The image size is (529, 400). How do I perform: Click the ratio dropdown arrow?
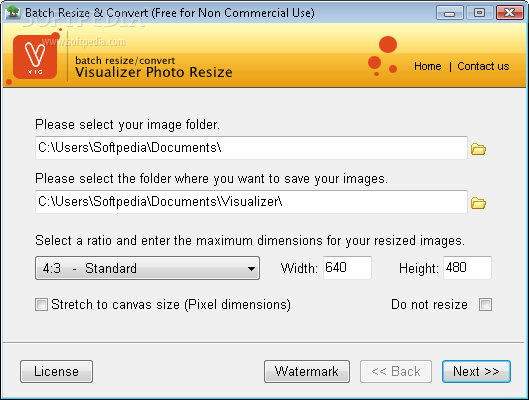click(x=251, y=269)
